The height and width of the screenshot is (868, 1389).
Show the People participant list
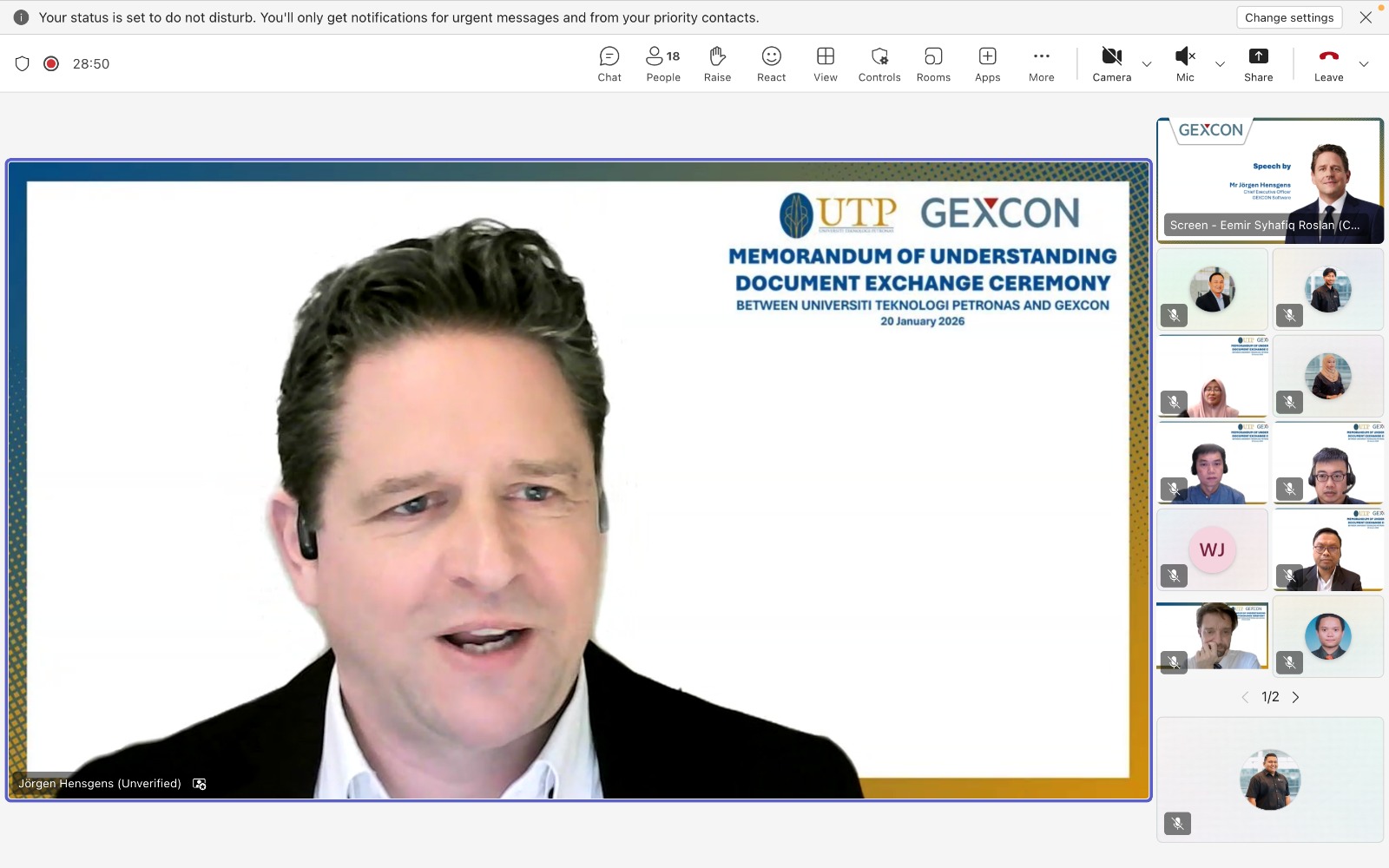663,64
